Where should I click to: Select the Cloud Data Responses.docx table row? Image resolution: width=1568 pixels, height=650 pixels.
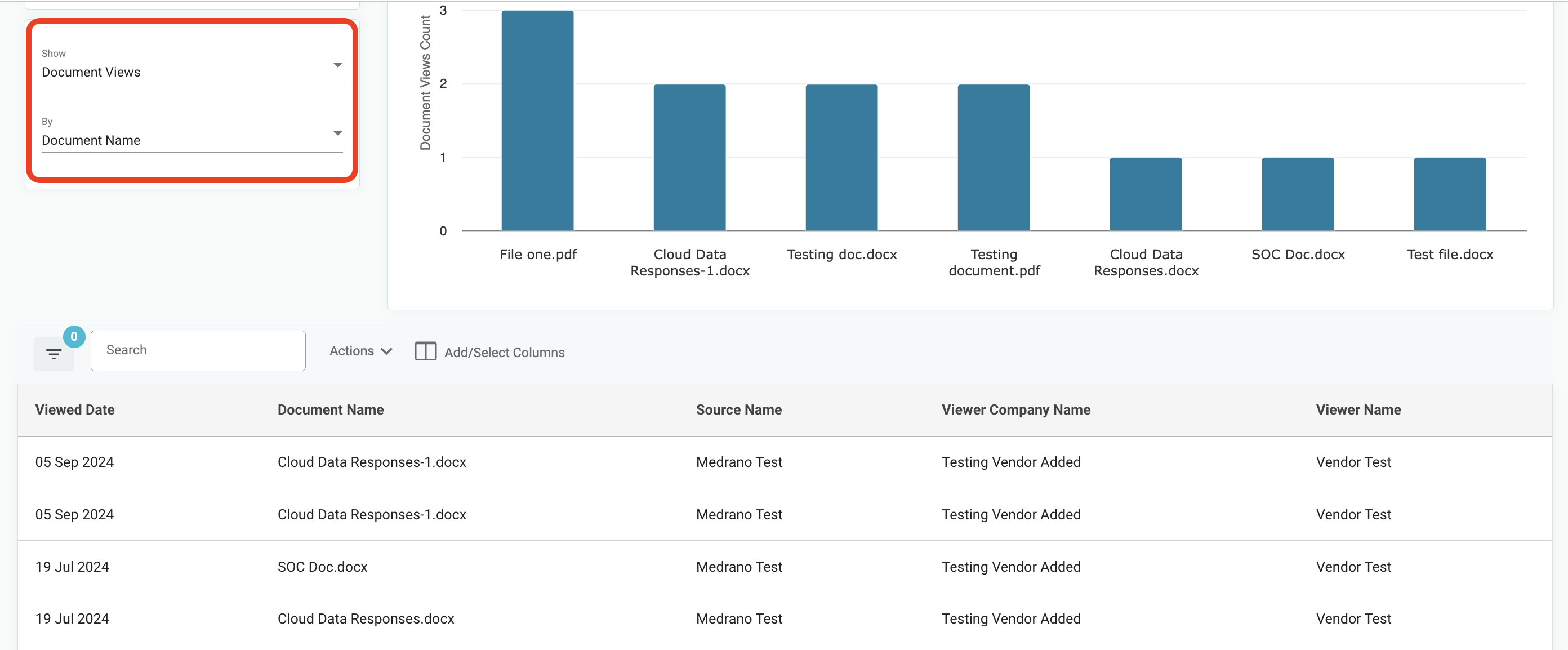coord(784,619)
